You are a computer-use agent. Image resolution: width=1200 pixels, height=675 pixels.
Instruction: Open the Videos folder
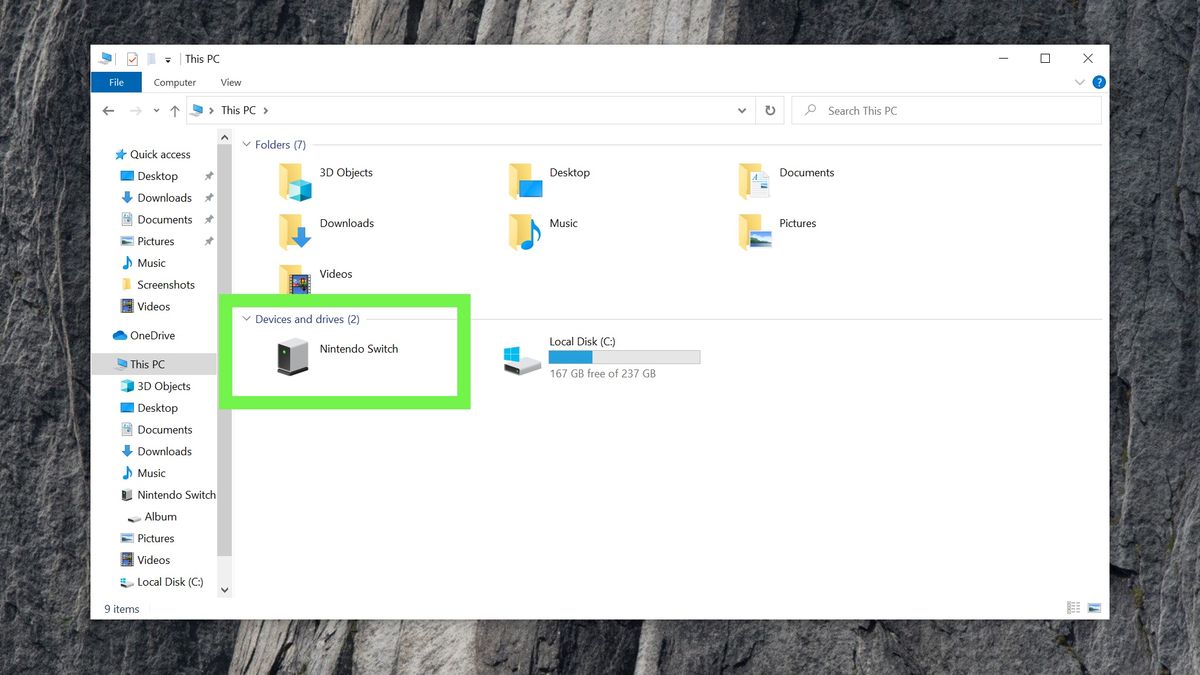[x=336, y=274]
